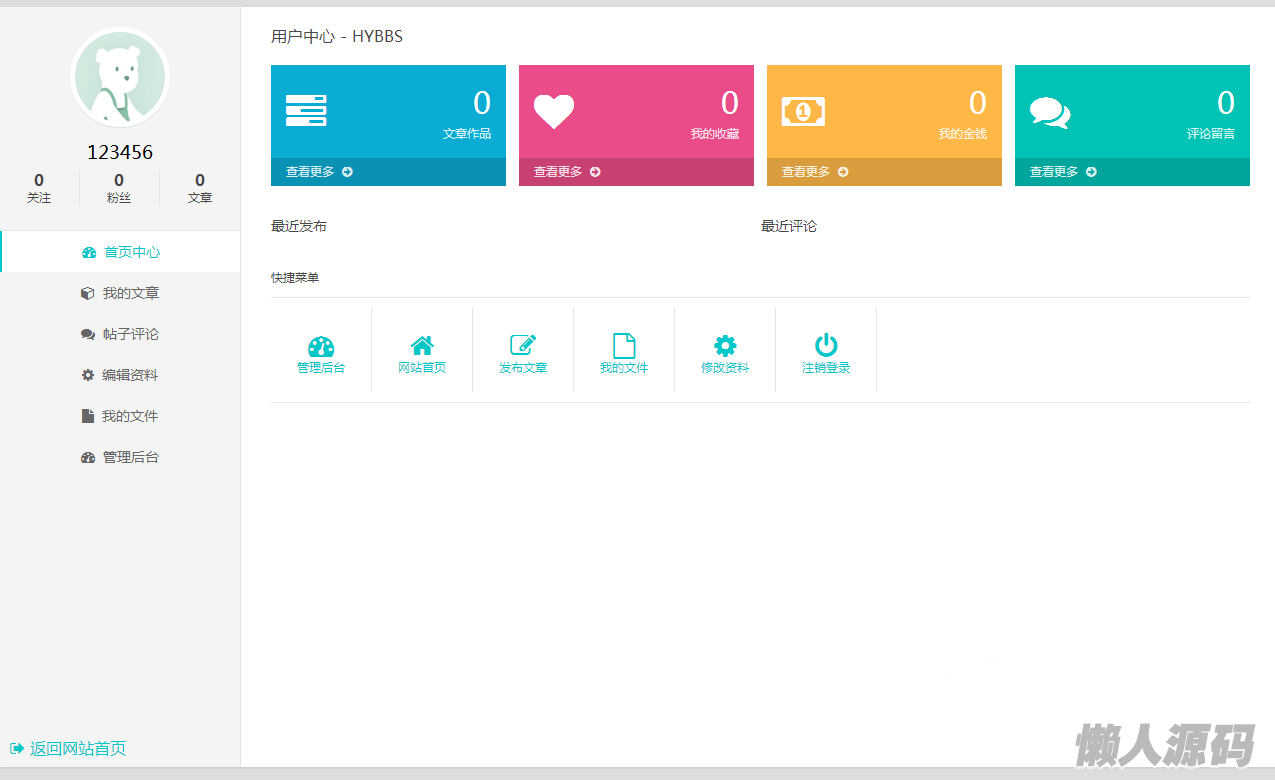Click the money bill icon on 我的金钱 card

coord(802,111)
